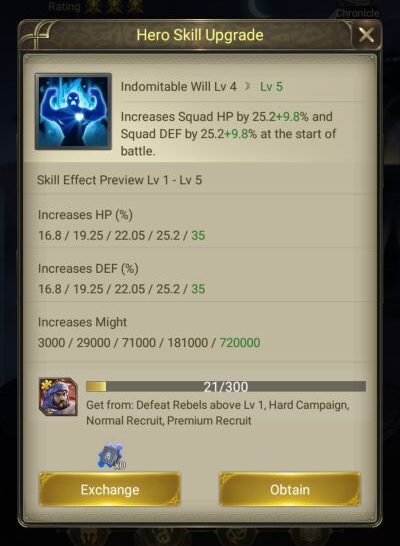Click the blue exchange shard icon
The width and height of the screenshot is (400, 546).
[x=111, y=456]
